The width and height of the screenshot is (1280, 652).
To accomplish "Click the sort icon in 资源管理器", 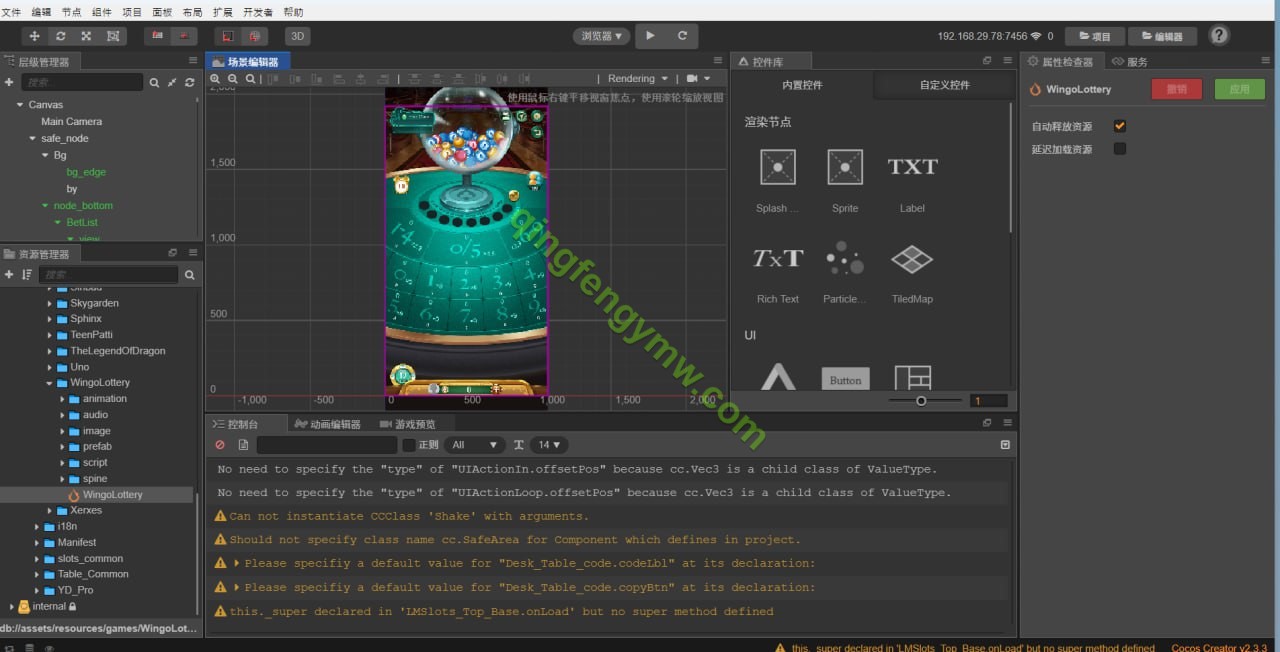I will [x=27, y=274].
